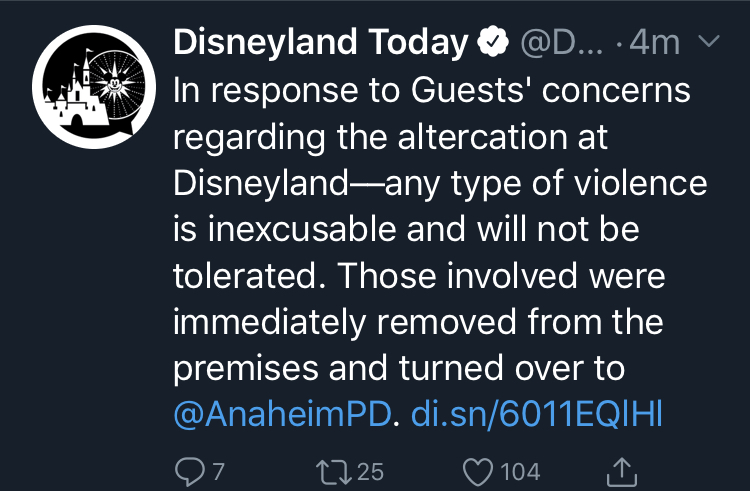
Task: Open Disneyland Today's castle profile picture
Action: pos(94,87)
